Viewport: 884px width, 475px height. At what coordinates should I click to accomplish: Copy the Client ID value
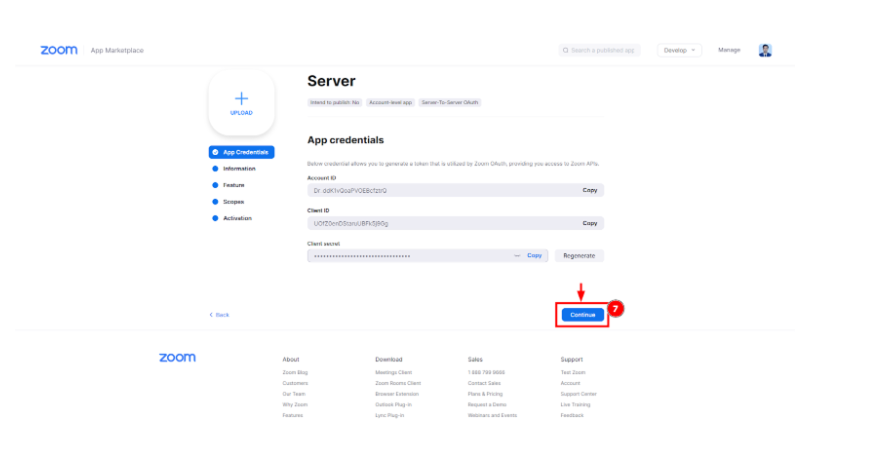pos(589,223)
